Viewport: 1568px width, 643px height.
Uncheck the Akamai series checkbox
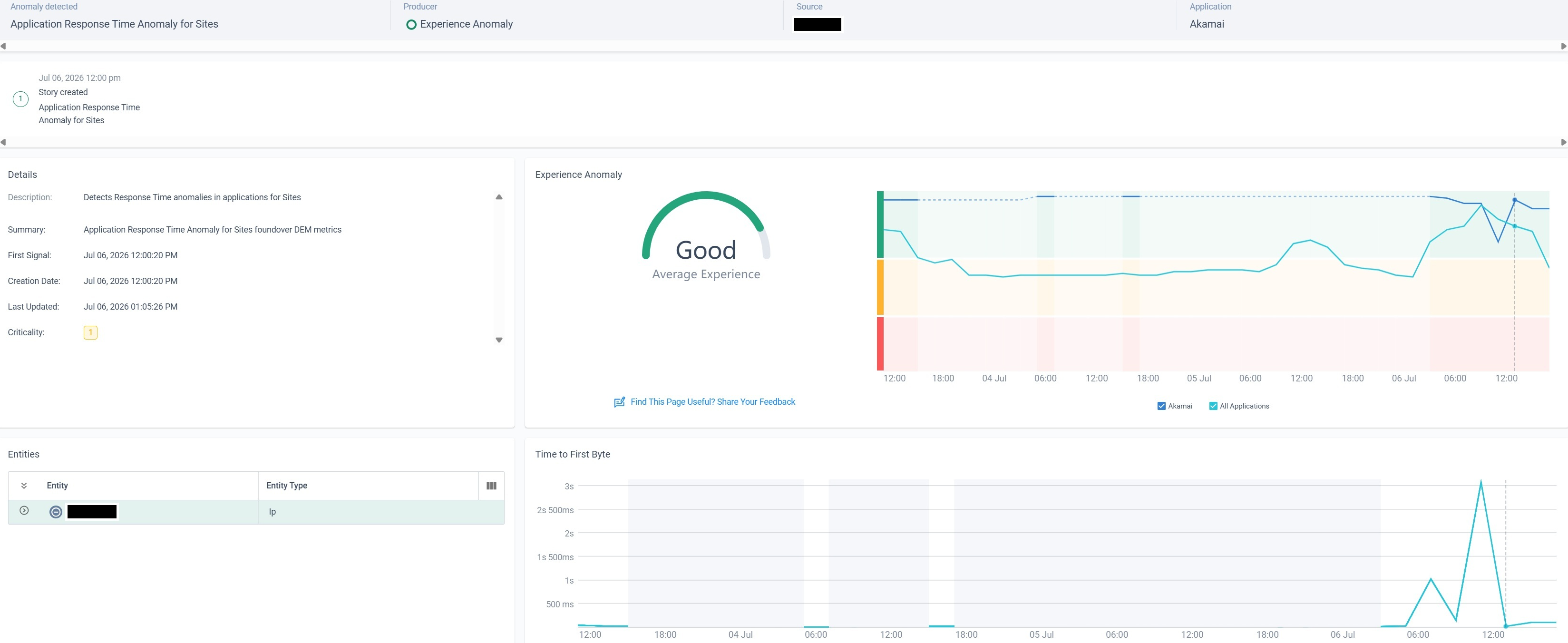(1161, 406)
